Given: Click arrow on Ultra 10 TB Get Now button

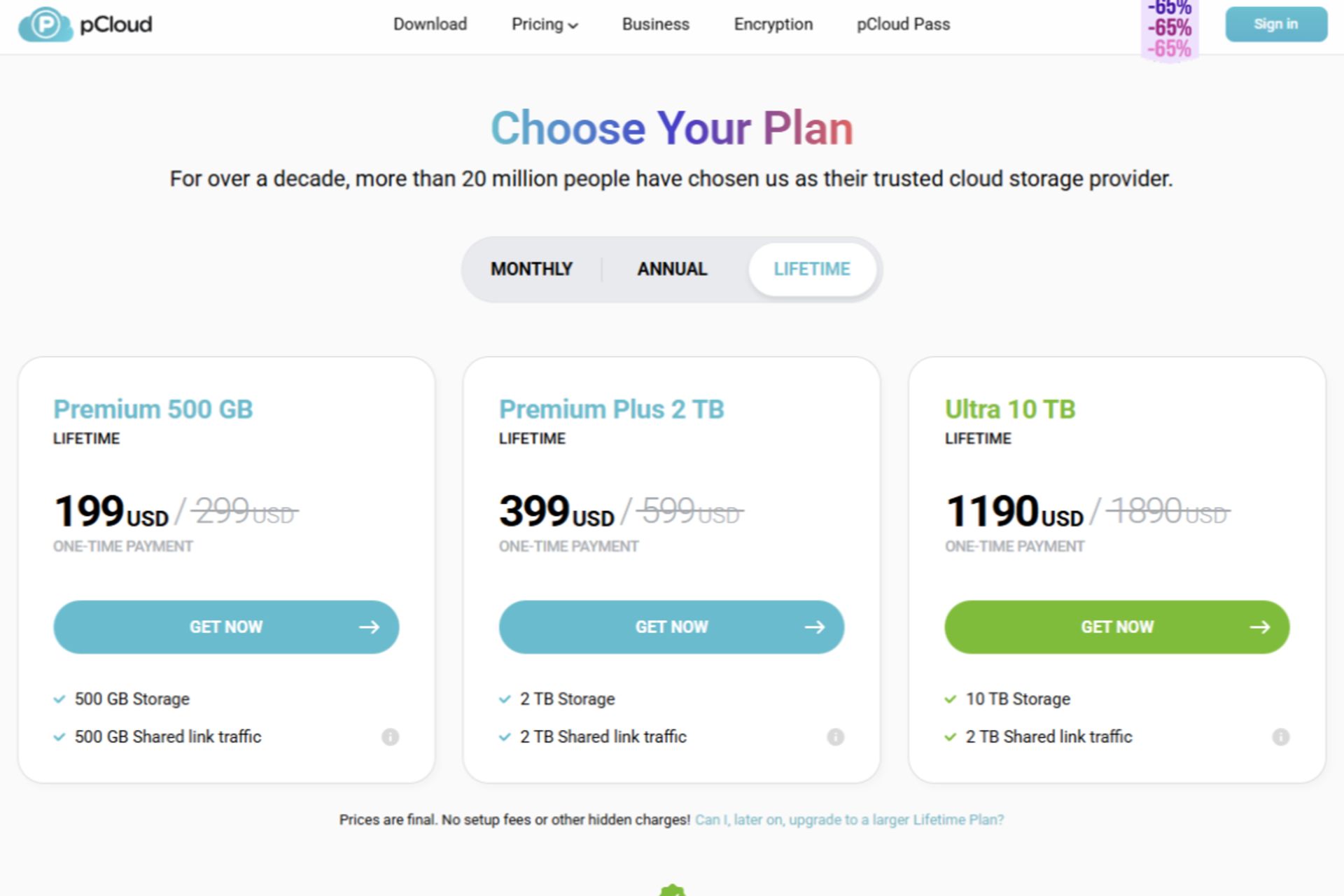Looking at the screenshot, I should coord(1259,626).
